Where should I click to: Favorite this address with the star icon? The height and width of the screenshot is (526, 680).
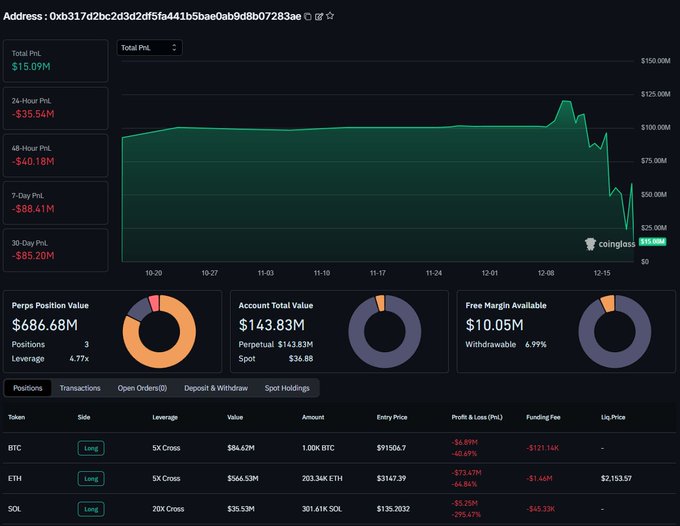(x=331, y=16)
